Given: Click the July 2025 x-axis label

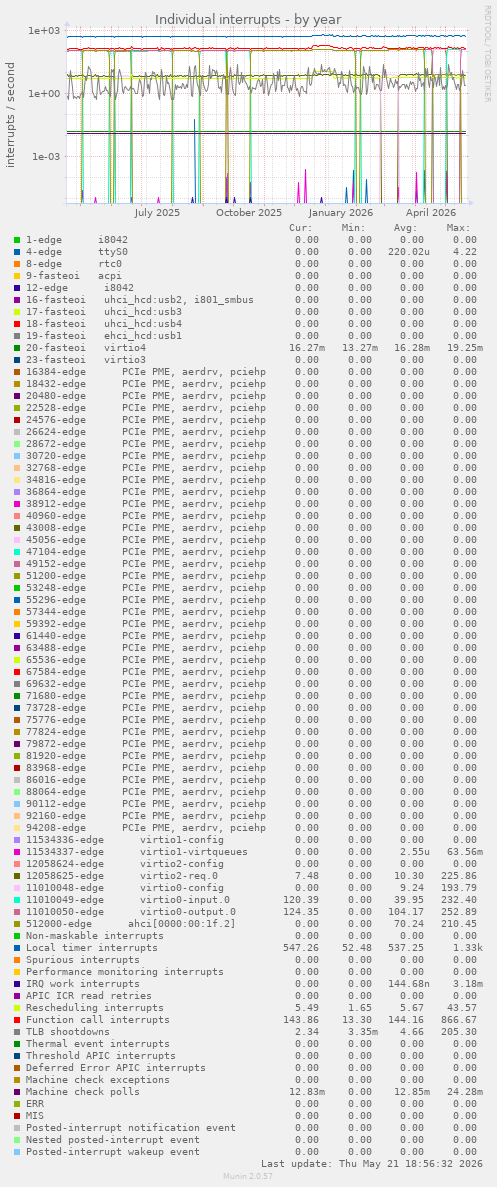Looking at the screenshot, I should [x=157, y=213].
